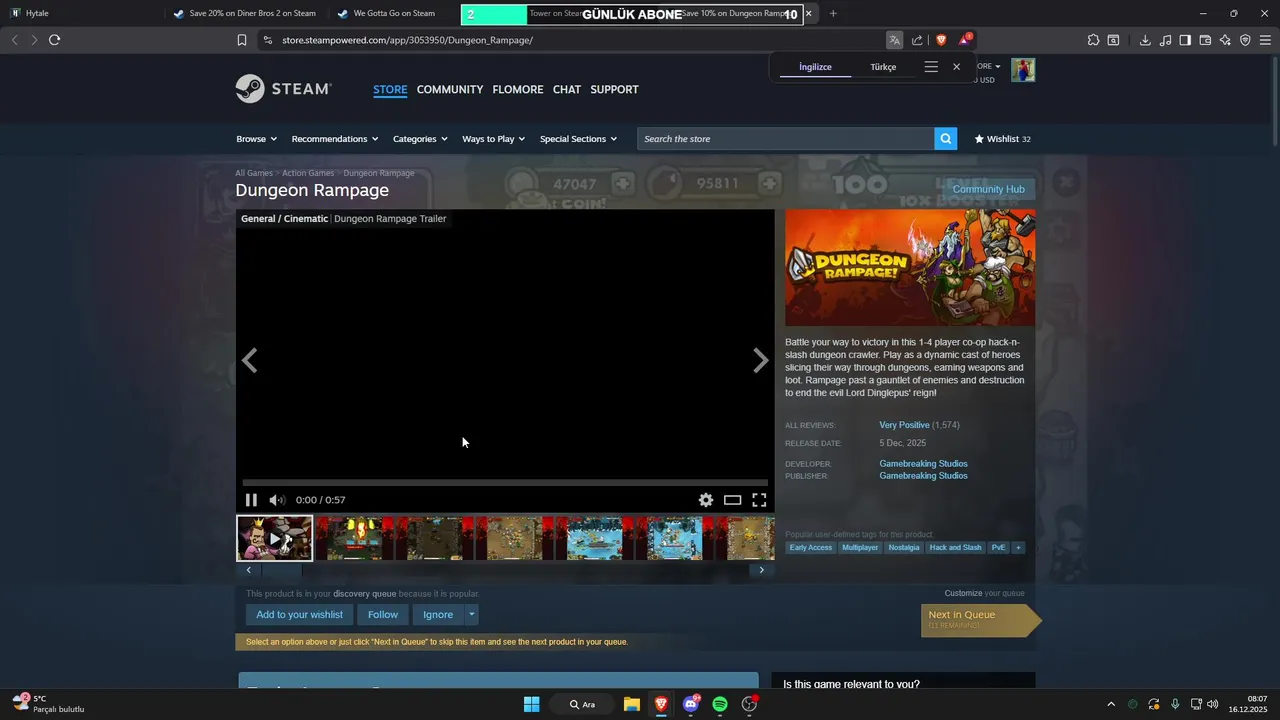This screenshot has width=1280, height=720.
Task: Click the Hack and Slash tag
Action: pos(955,548)
